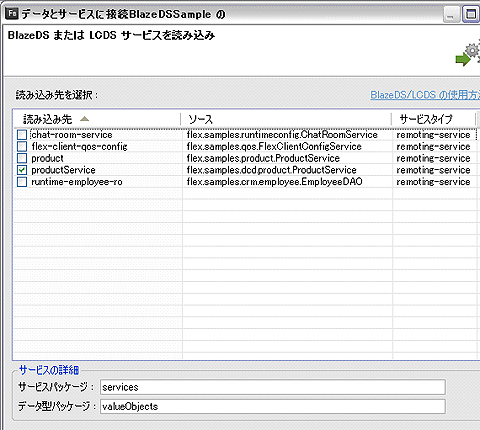Click remoting-service in the productService row
The height and width of the screenshot is (430, 480).
click(x=433, y=170)
